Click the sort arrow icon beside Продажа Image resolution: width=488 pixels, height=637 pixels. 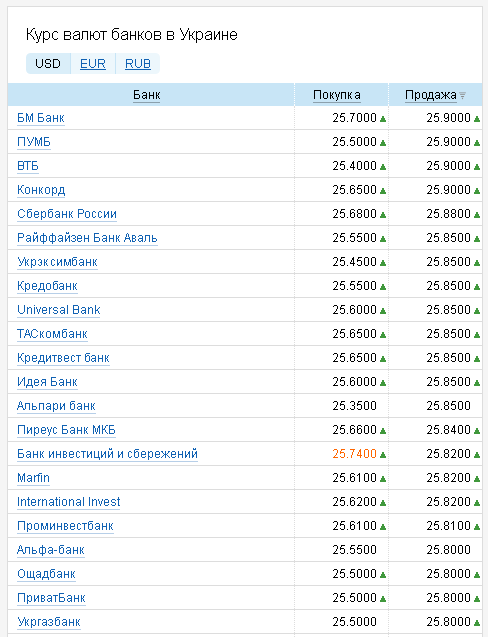[x=462, y=95]
